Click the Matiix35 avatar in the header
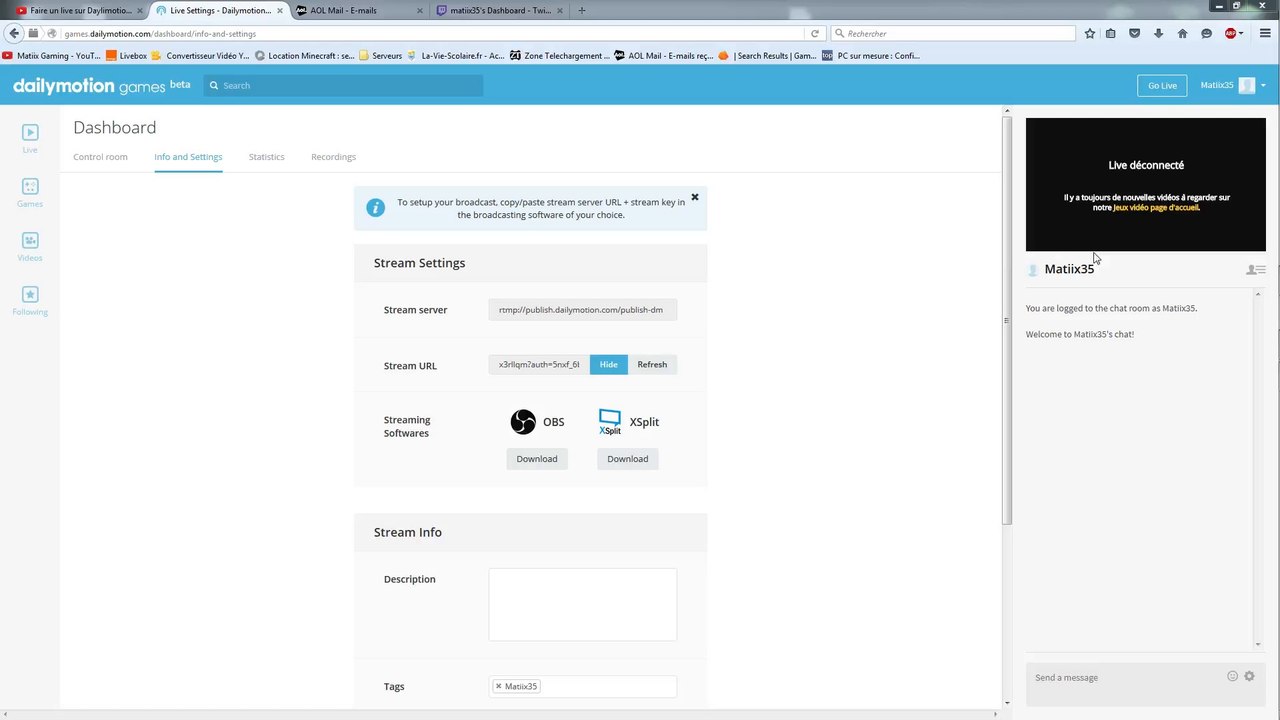 click(1247, 86)
